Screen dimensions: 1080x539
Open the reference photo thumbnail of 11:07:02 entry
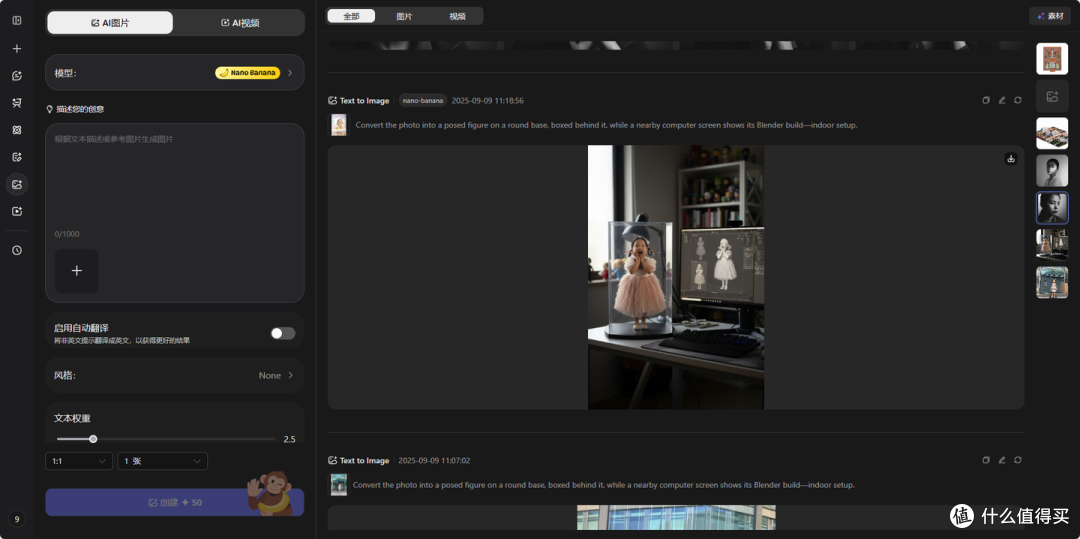click(338, 485)
